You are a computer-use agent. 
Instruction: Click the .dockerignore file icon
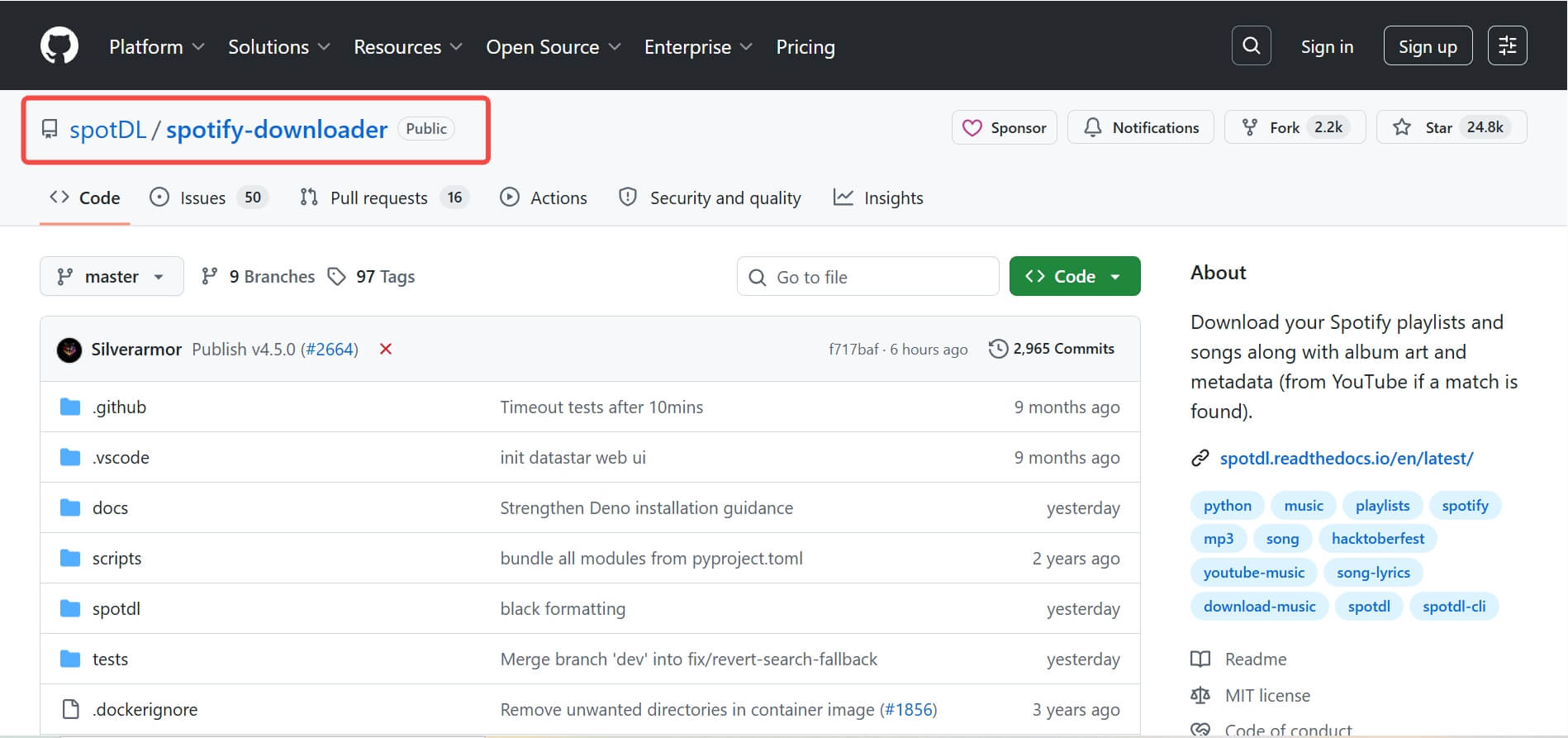click(71, 709)
